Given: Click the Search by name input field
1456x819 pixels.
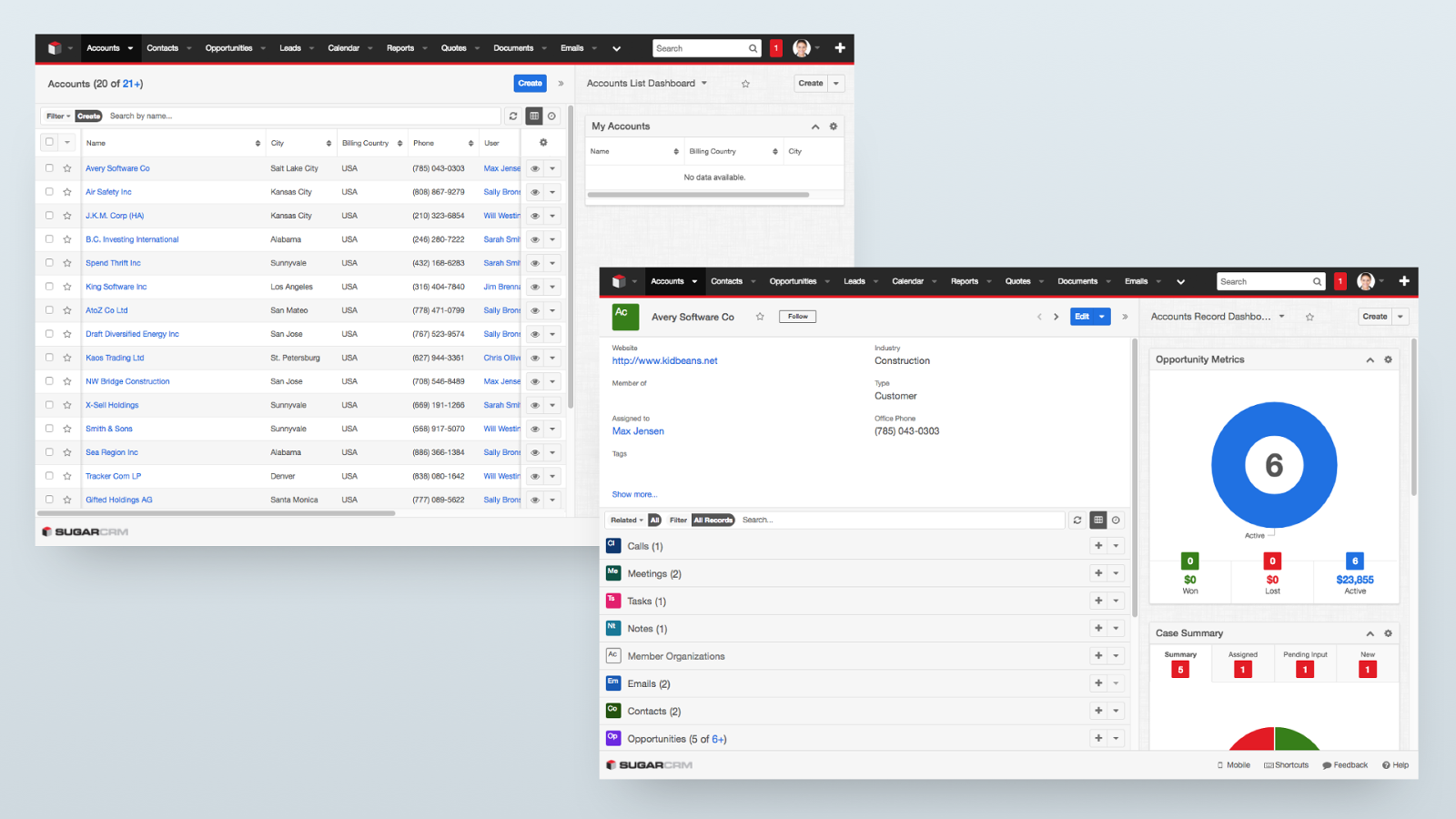Looking at the screenshot, I should [300, 116].
